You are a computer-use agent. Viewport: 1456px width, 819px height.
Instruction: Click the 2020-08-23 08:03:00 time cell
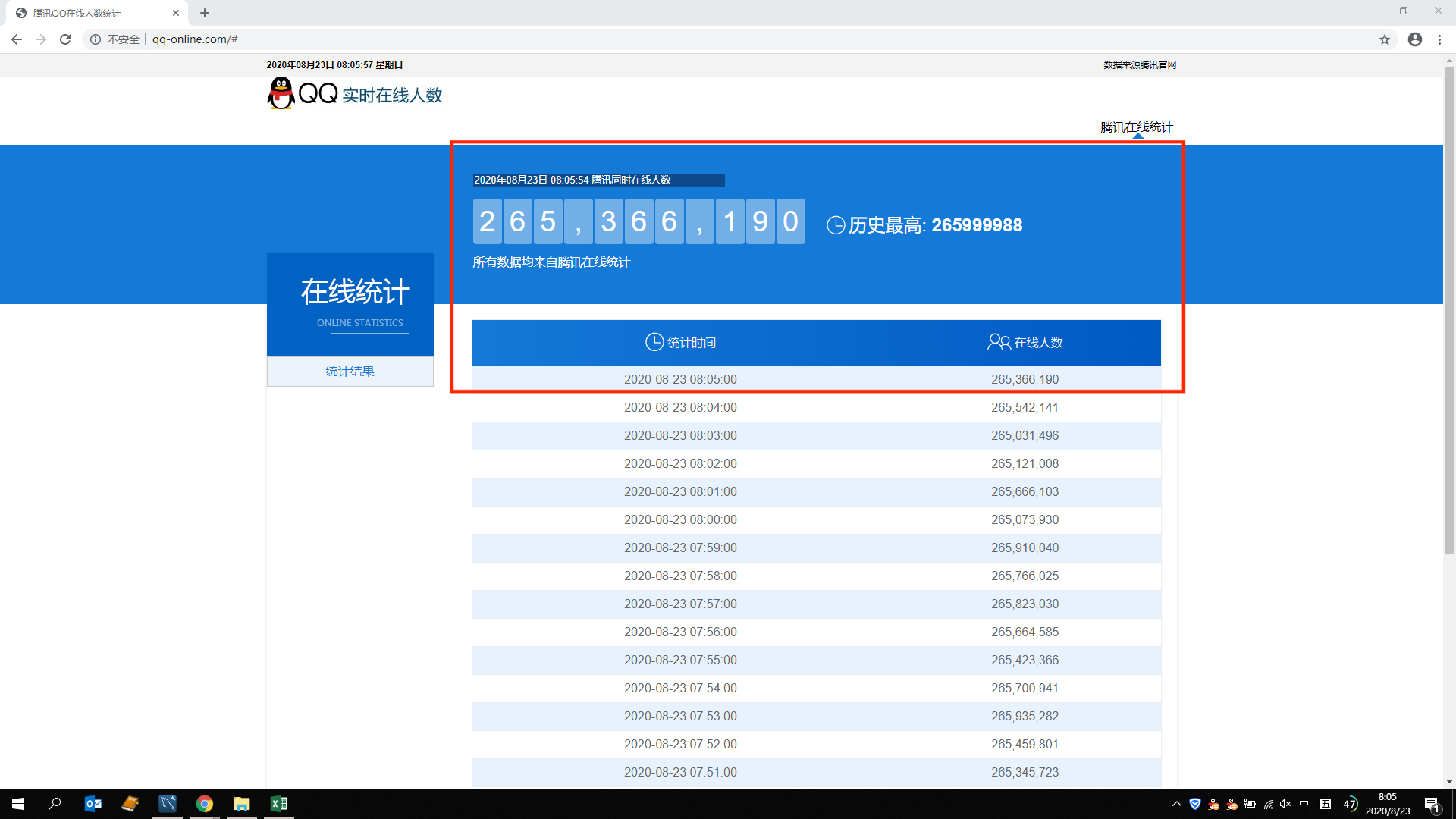point(680,435)
